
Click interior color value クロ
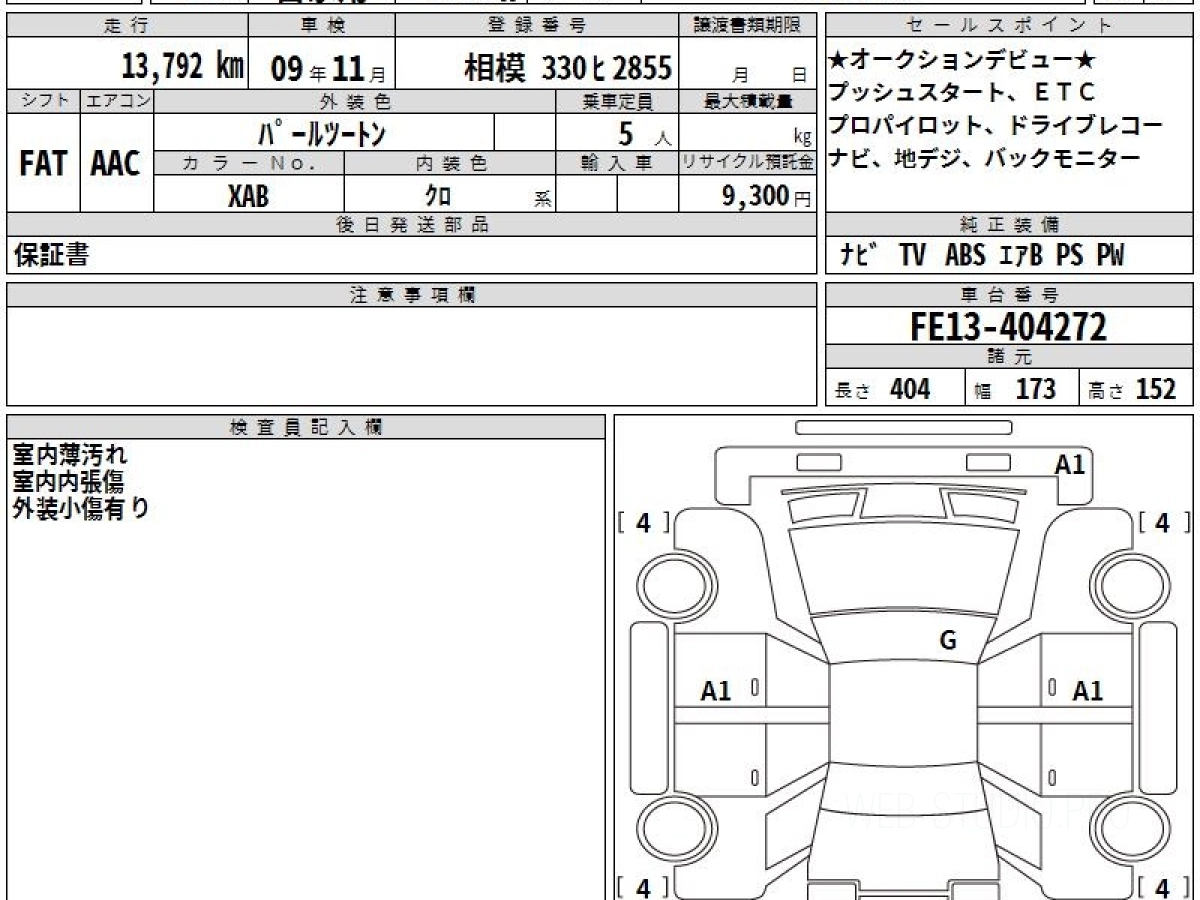[x=438, y=195]
